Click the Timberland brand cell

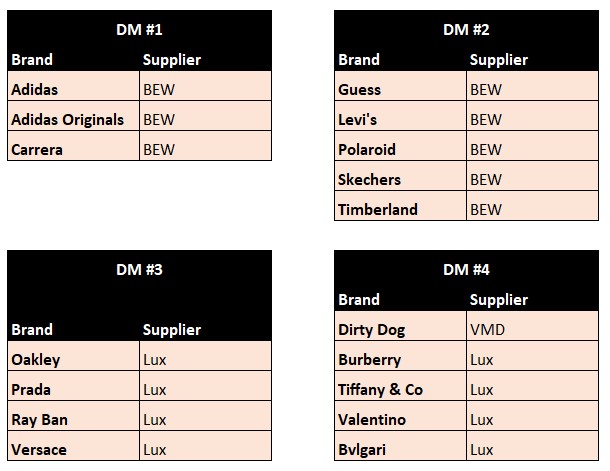point(400,209)
